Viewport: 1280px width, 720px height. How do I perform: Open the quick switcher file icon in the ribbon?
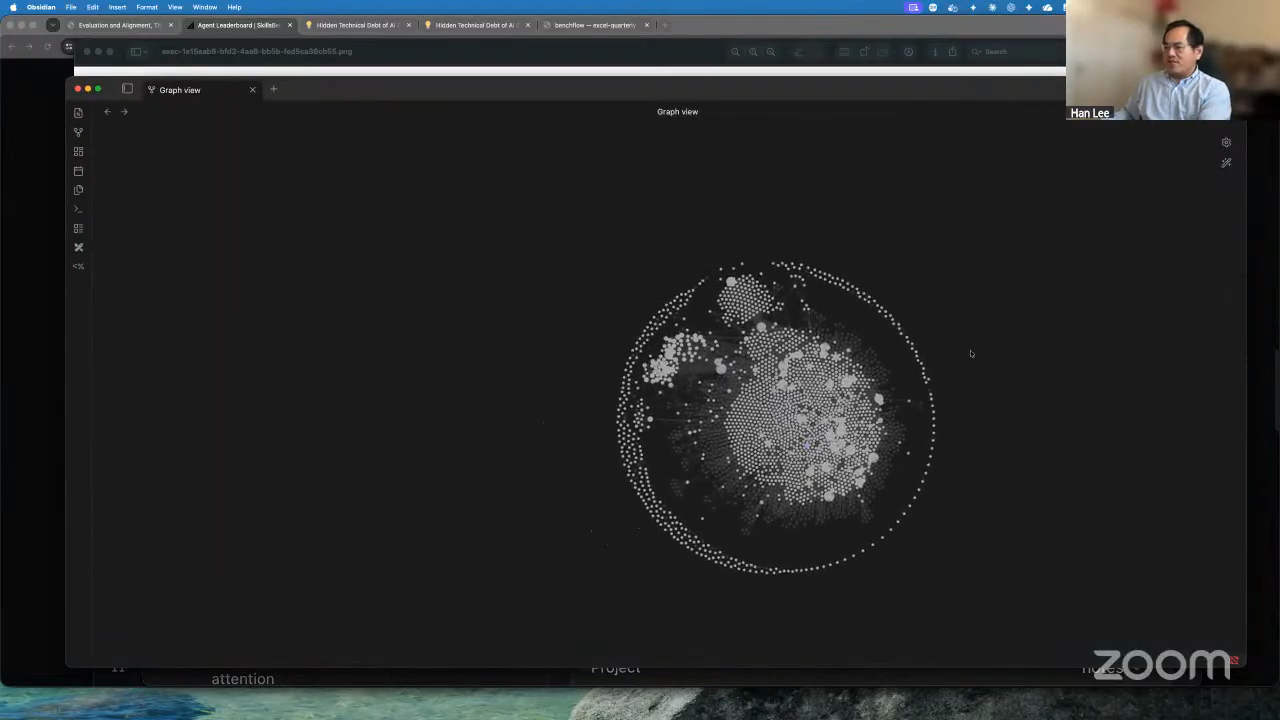[78, 113]
